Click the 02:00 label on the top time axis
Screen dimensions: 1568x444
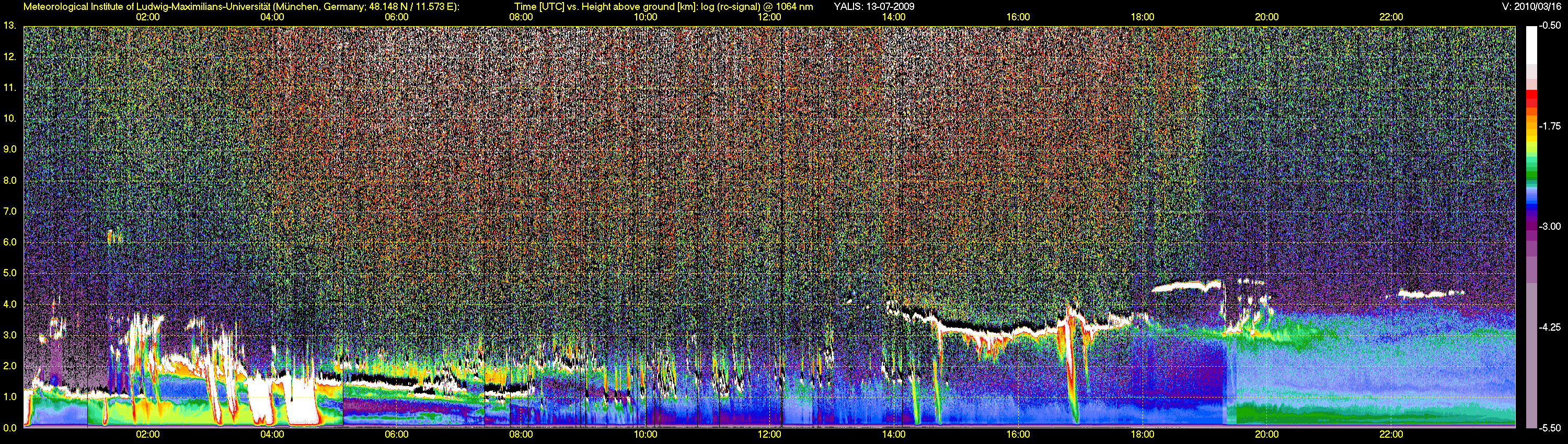click(x=148, y=17)
